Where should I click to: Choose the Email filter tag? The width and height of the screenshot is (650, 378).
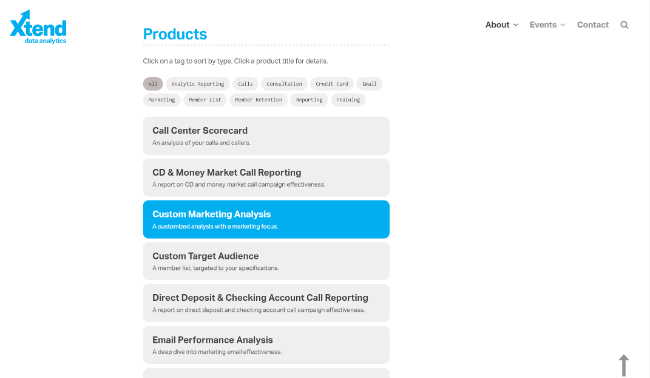pyautogui.click(x=369, y=84)
